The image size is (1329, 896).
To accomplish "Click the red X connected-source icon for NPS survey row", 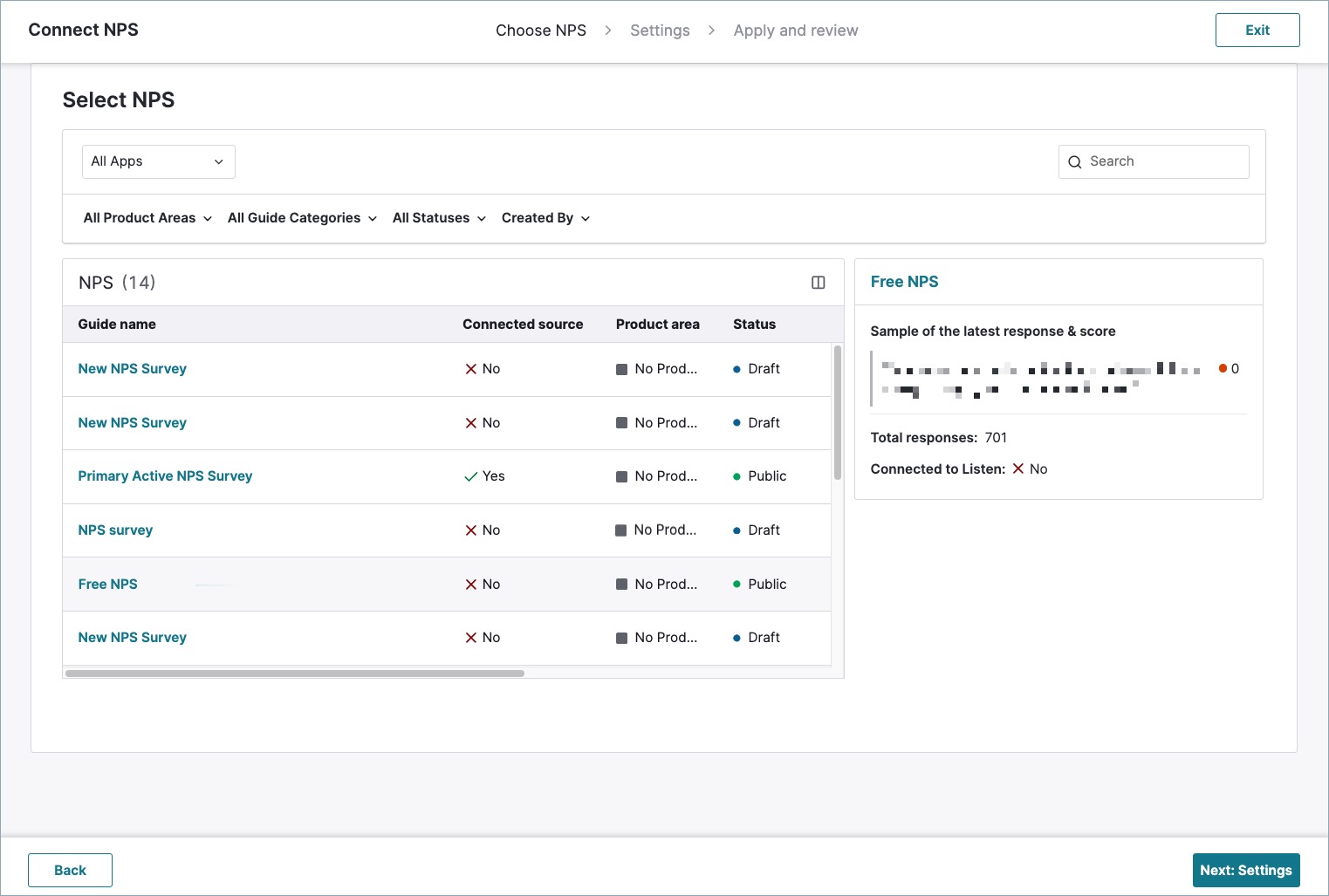I will 471,530.
